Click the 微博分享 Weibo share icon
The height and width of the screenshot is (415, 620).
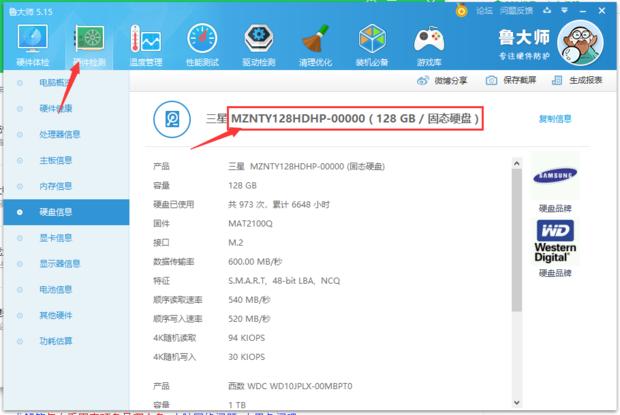tap(423, 81)
